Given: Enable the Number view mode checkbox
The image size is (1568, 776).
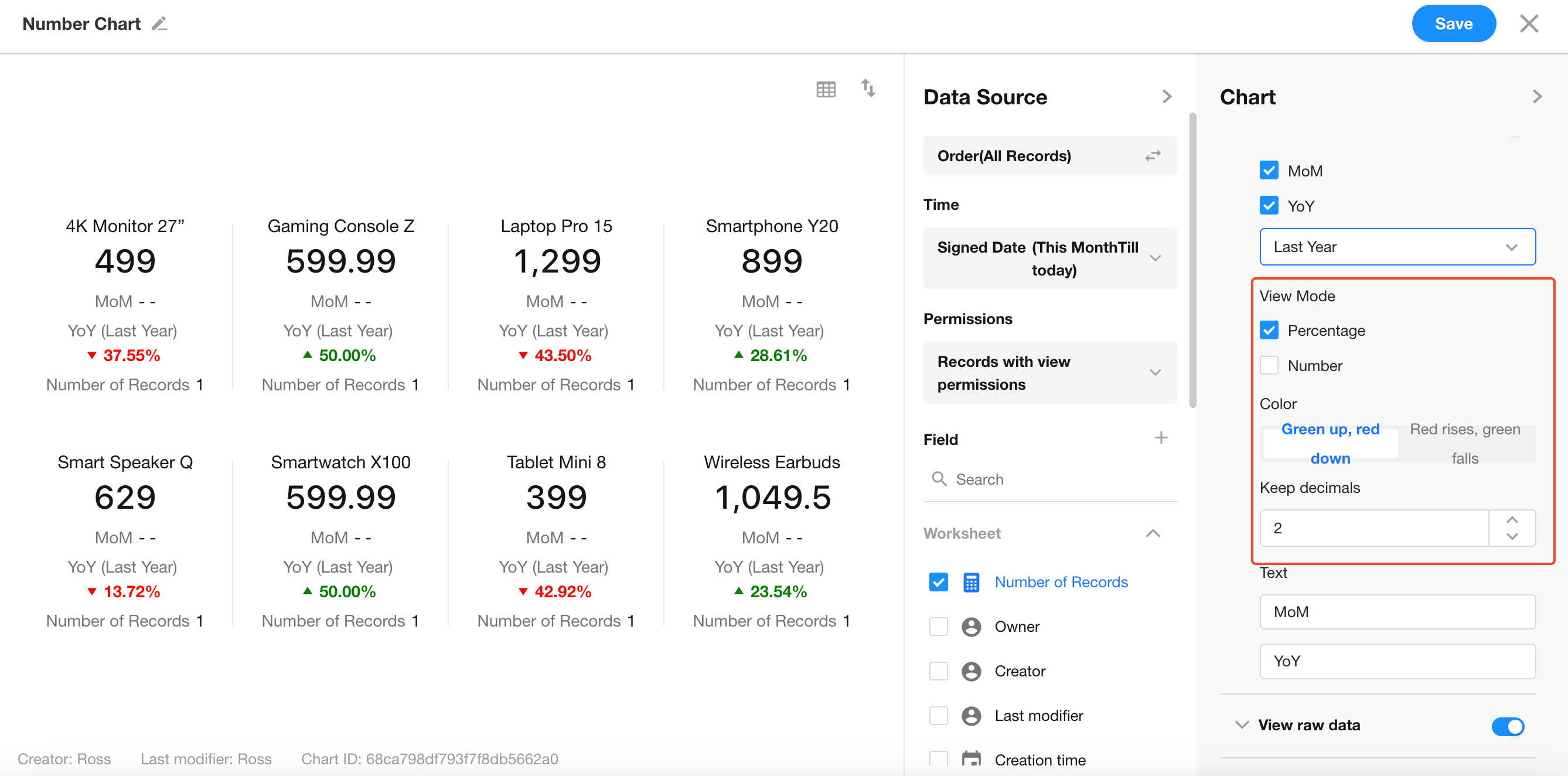Looking at the screenshot, I should point(1269,365).
